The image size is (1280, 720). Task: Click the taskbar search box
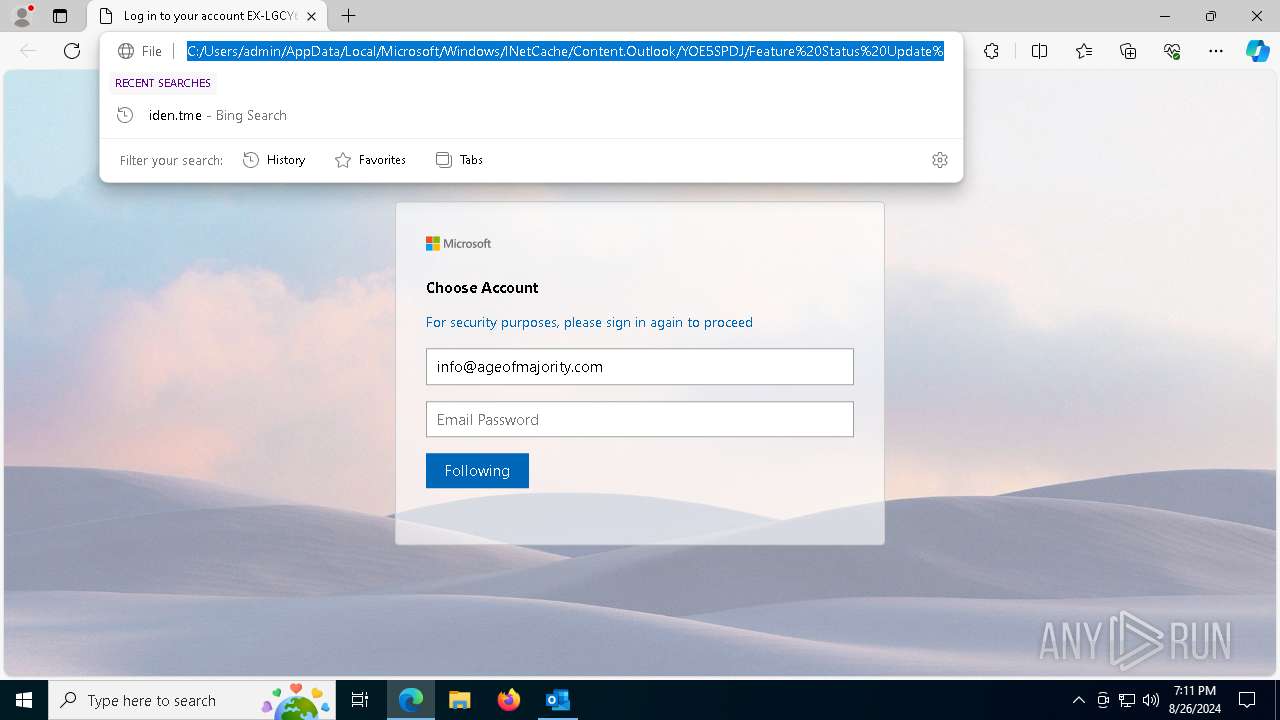pos(193,700)
